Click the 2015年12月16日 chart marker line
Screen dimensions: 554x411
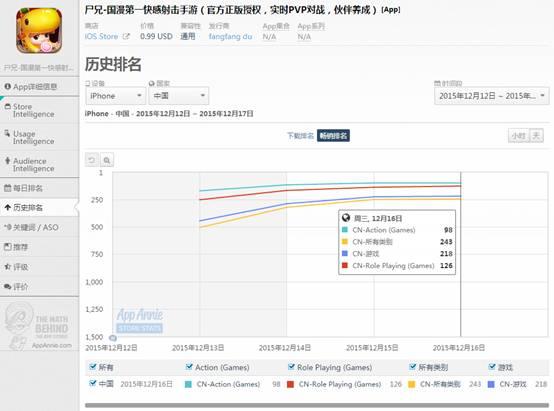pos(461,254)
